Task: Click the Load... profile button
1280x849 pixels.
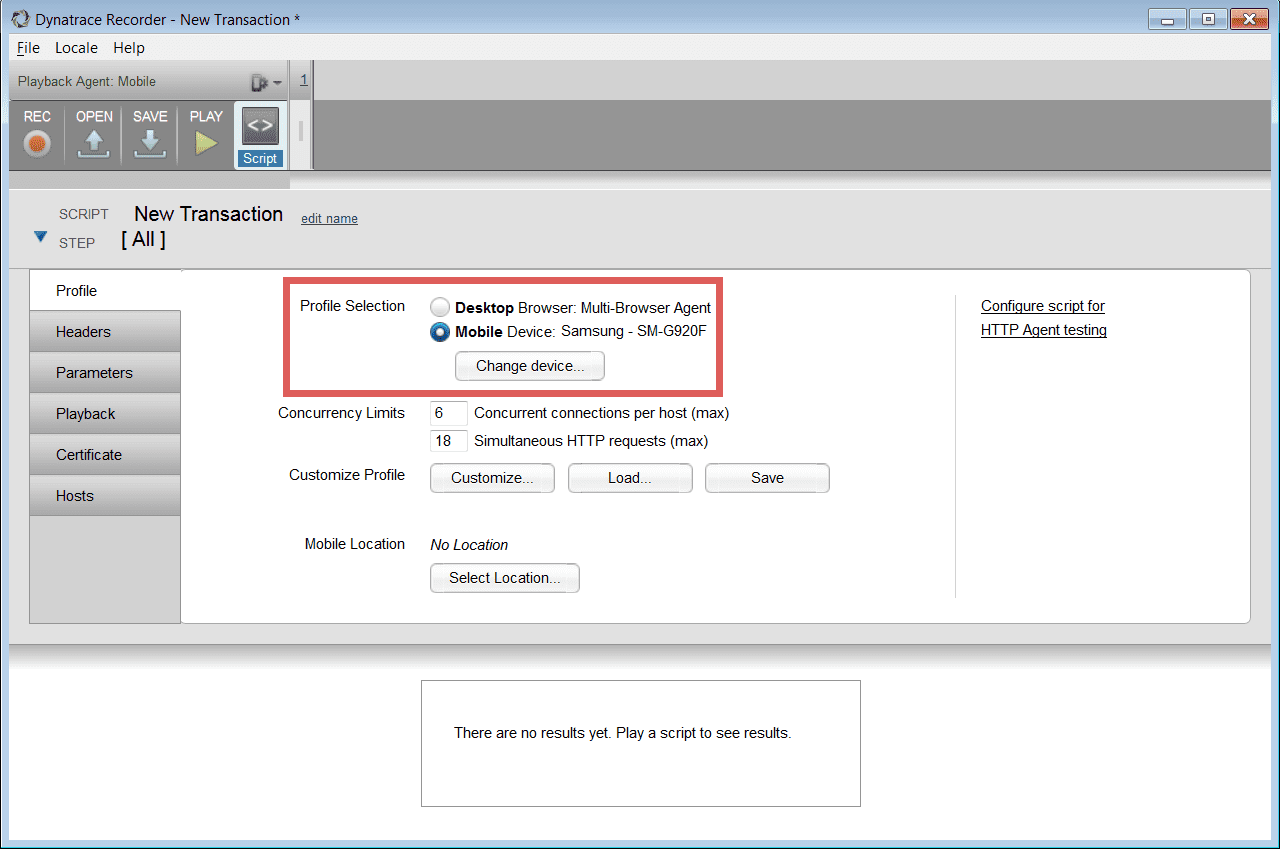Action: tap(630, 478)
